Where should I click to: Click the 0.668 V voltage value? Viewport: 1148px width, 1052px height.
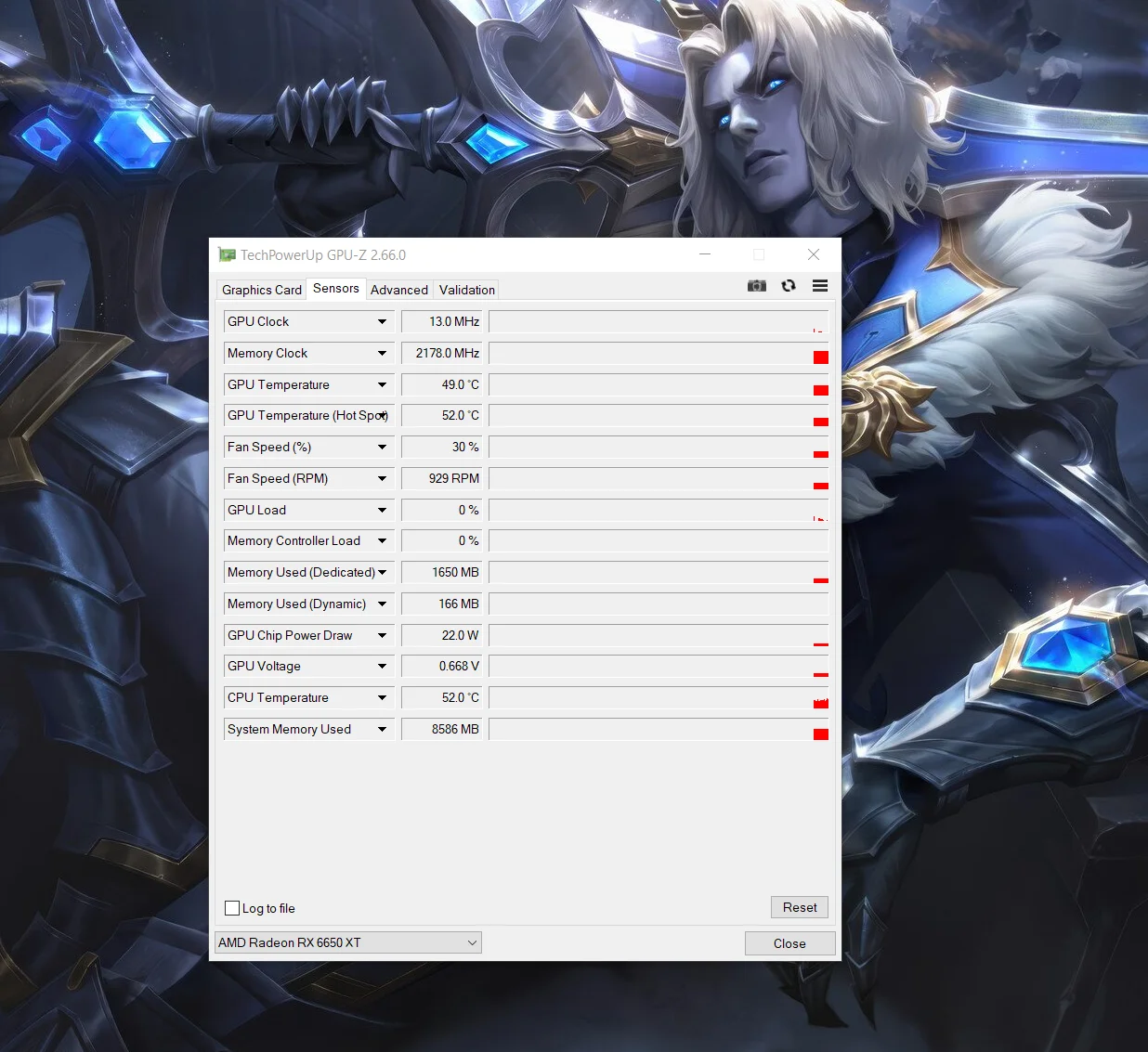click(442, 666)
